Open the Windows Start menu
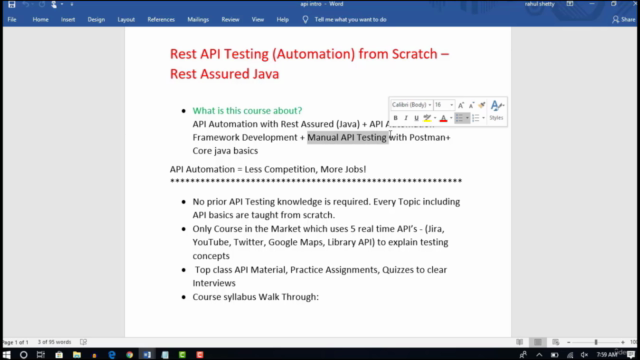 click(x=7, y=355)
